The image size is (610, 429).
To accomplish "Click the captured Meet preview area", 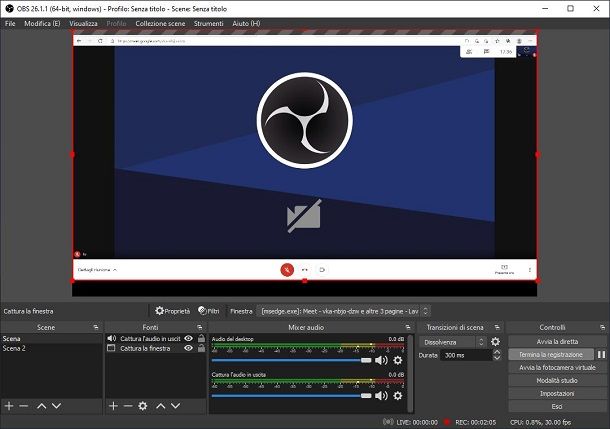I will click(305, 157).
